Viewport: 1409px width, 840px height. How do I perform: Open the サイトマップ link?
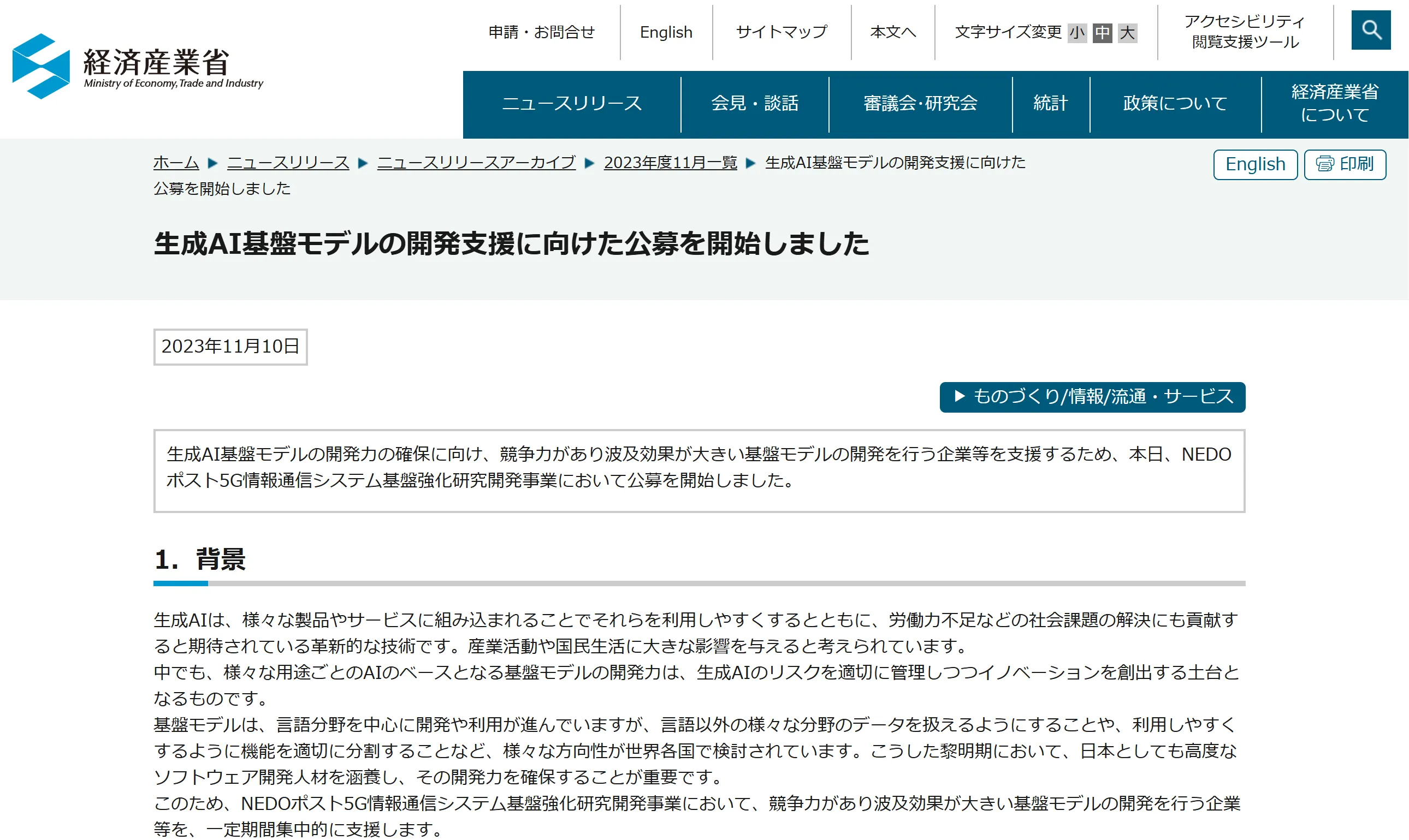pyautogui.click(x=782, y=32)
